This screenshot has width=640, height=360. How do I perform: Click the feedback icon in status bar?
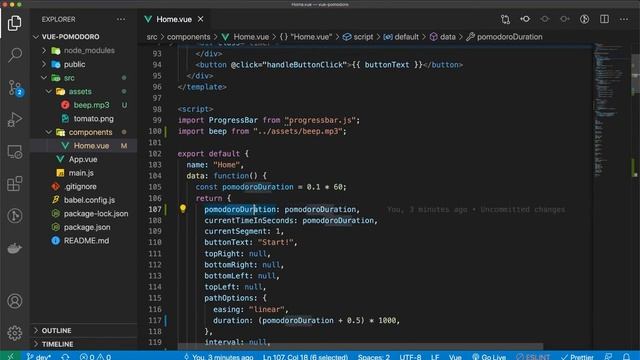pyautogui.click(x=608, y=356)
